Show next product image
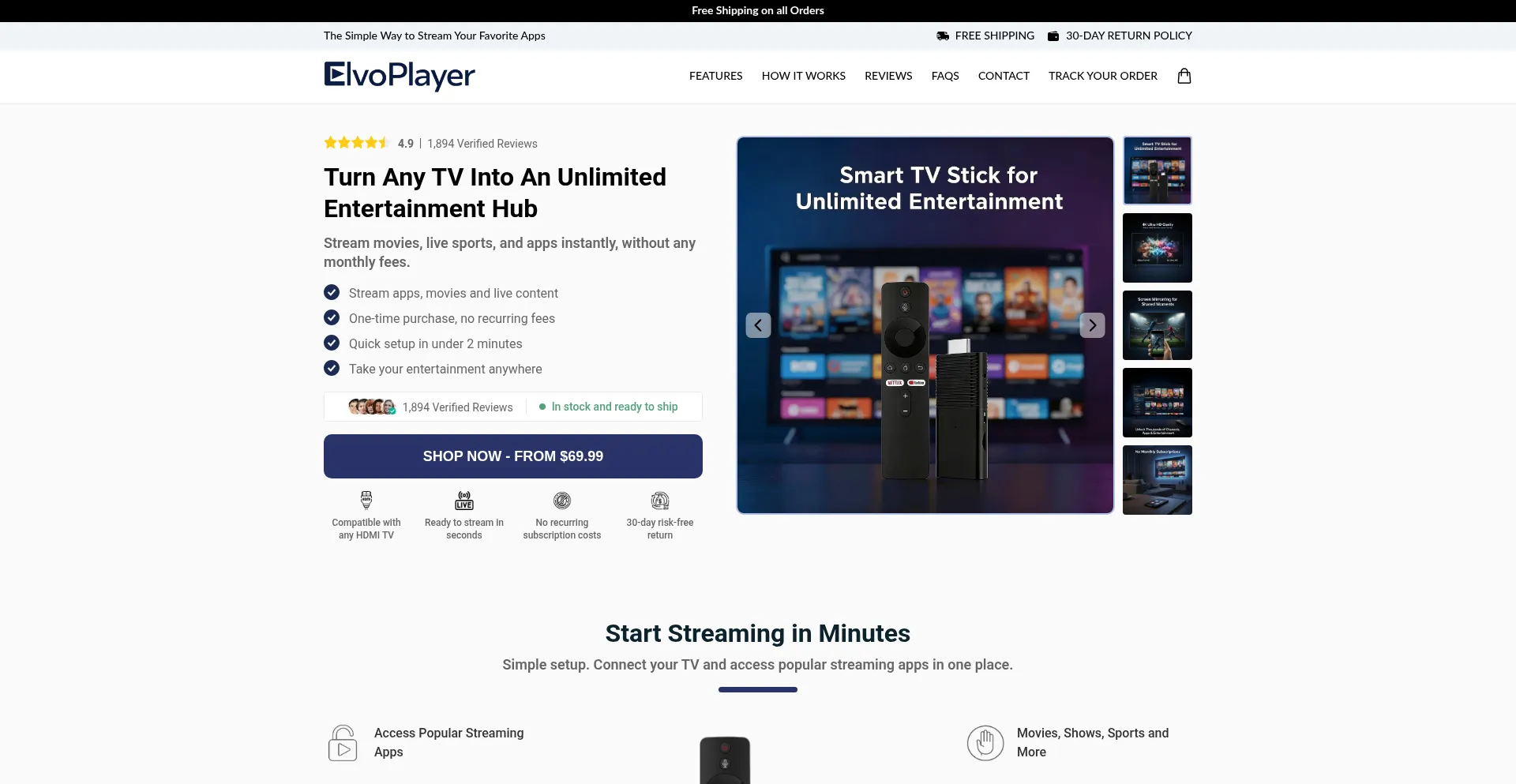 1093,325
